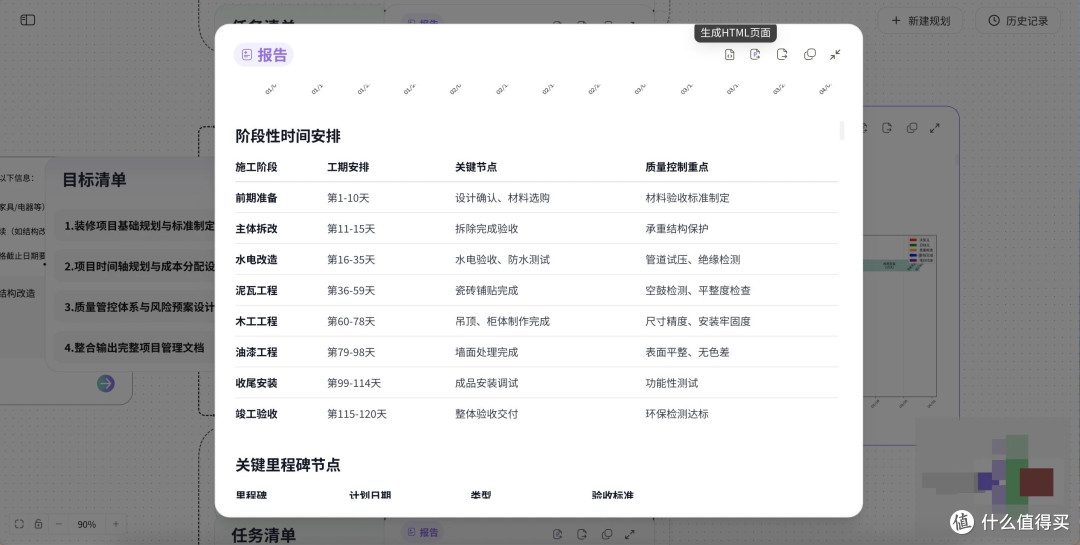
Task: Click the 承重结构保护 cell
Action: tap(676, 228)
